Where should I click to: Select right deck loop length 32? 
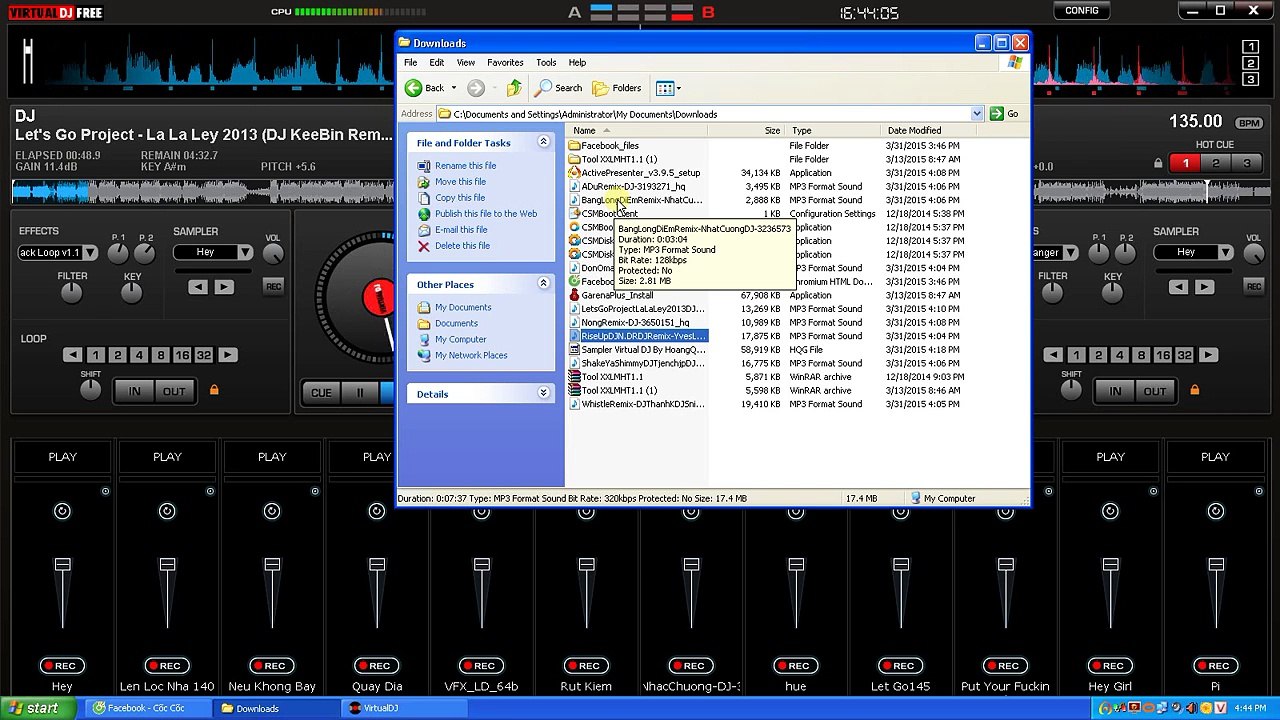pos(1184,355)
